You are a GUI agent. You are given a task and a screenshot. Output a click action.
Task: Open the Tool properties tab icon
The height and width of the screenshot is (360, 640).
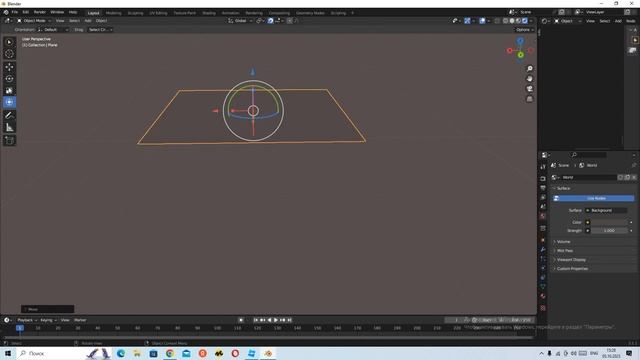pyautogui.click(x=543, y=167)
